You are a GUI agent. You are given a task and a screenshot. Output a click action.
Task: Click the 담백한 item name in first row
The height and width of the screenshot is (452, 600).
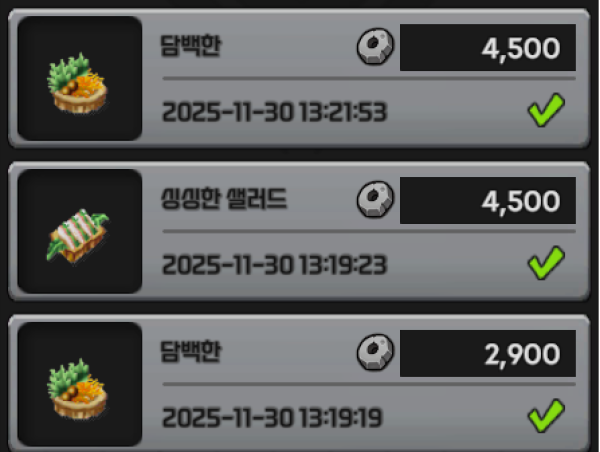(x=191, y=46)
